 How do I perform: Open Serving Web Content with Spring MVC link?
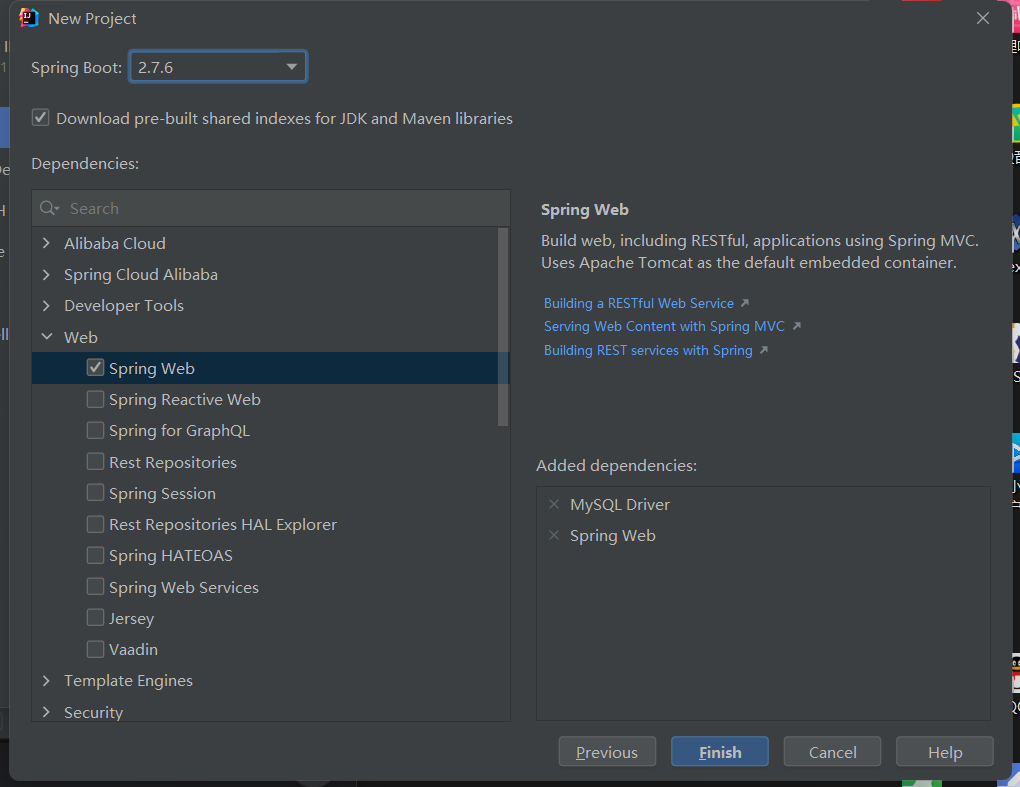pyautogui.click(x=664, y=326)
